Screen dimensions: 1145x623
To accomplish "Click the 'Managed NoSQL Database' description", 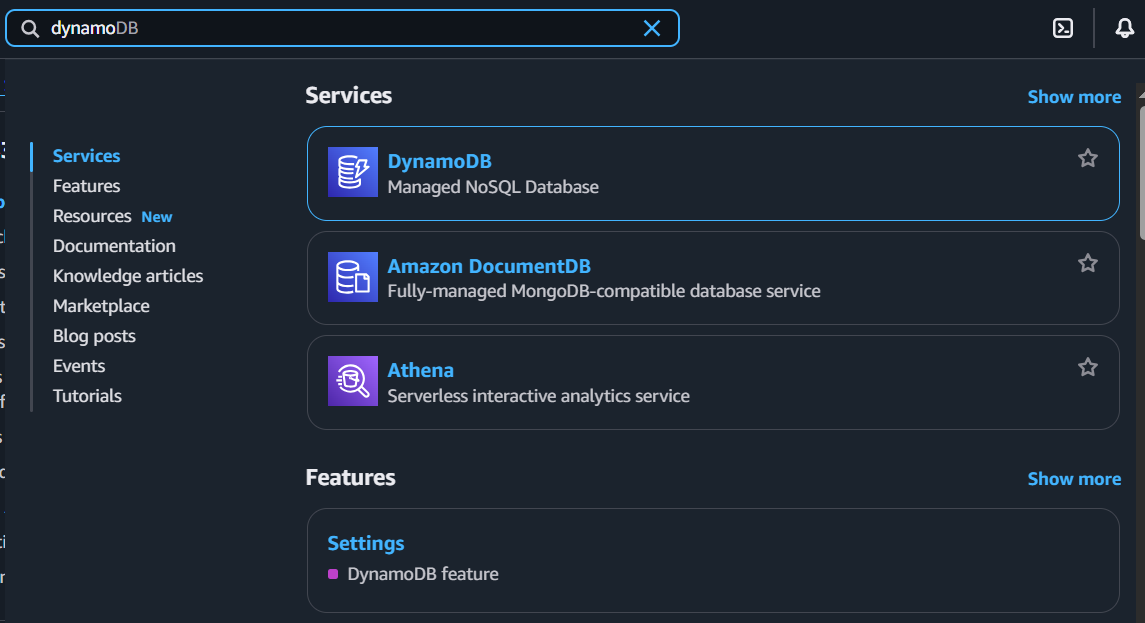I will click(493, 187).
